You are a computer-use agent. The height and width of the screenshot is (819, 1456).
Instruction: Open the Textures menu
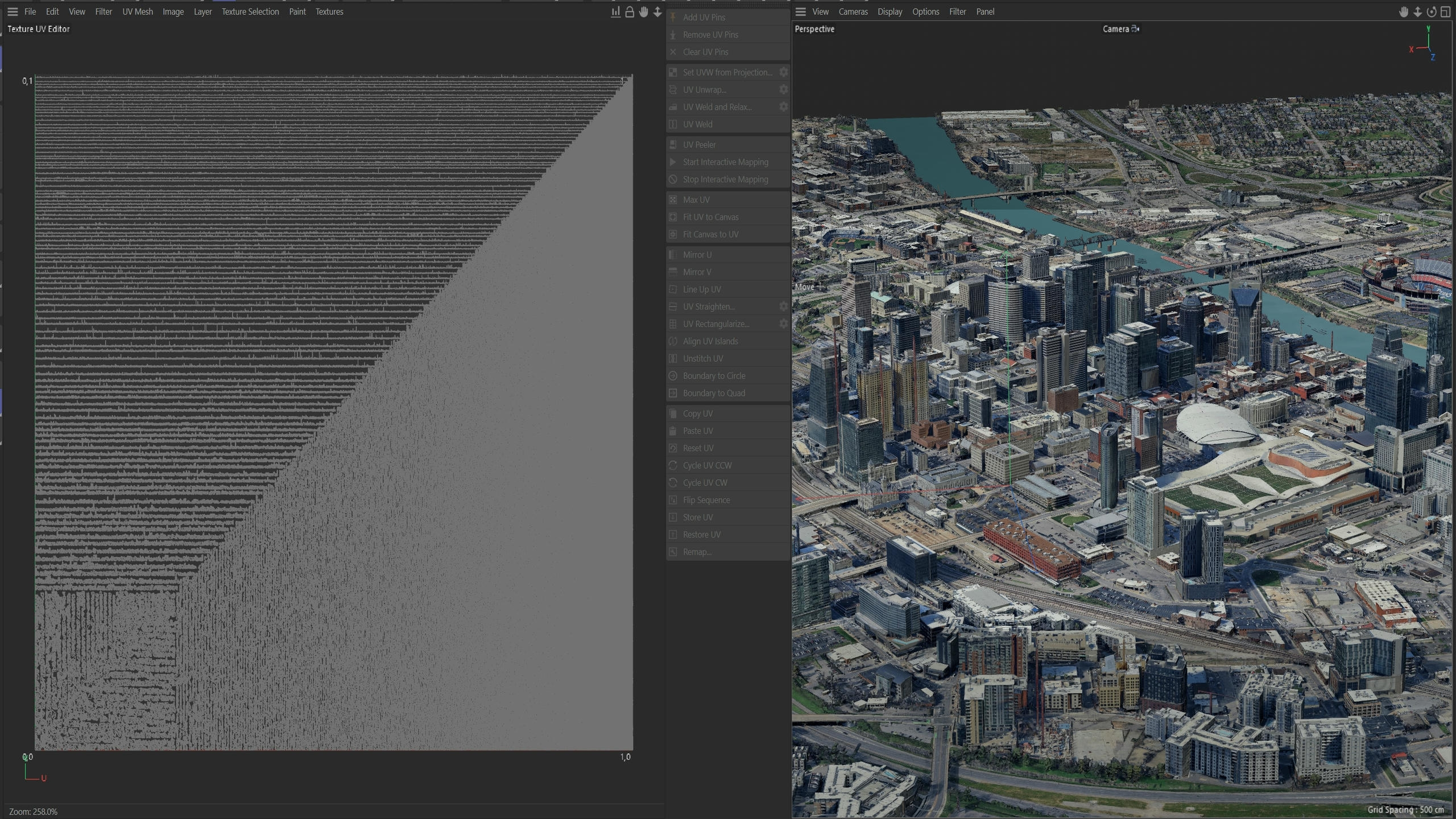329,11
